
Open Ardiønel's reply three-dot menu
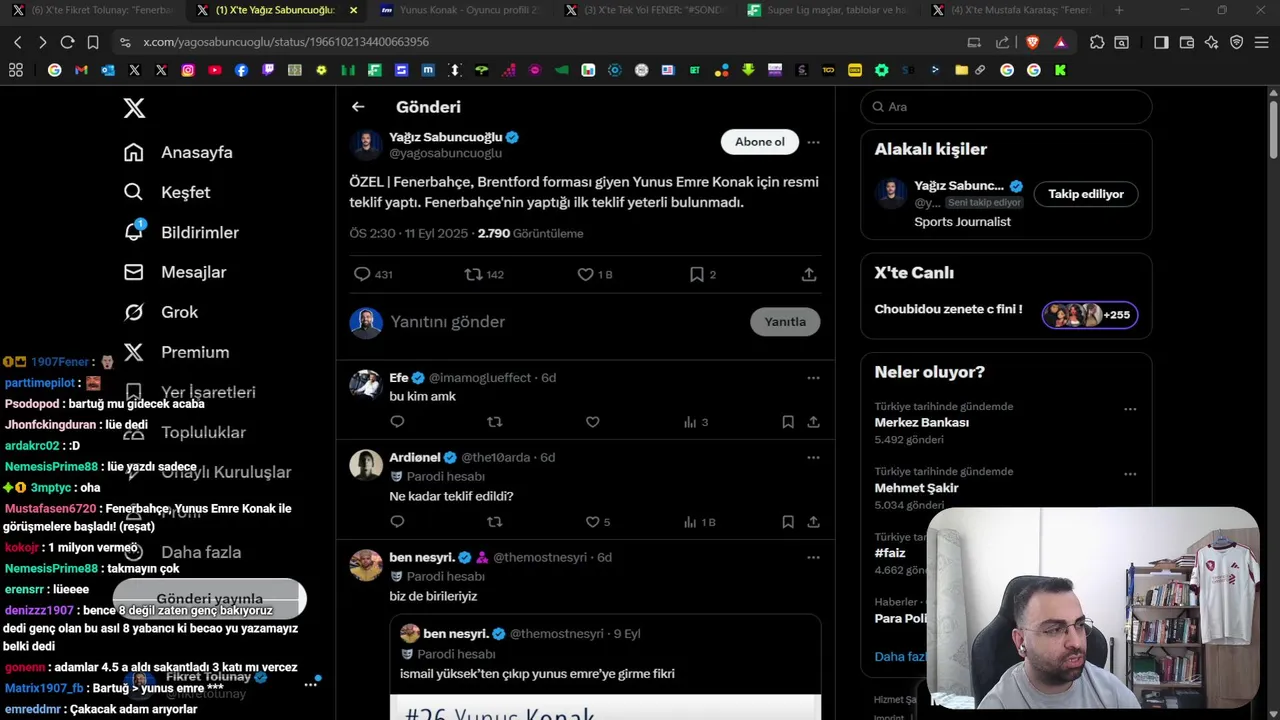click(x=813, y=458)
